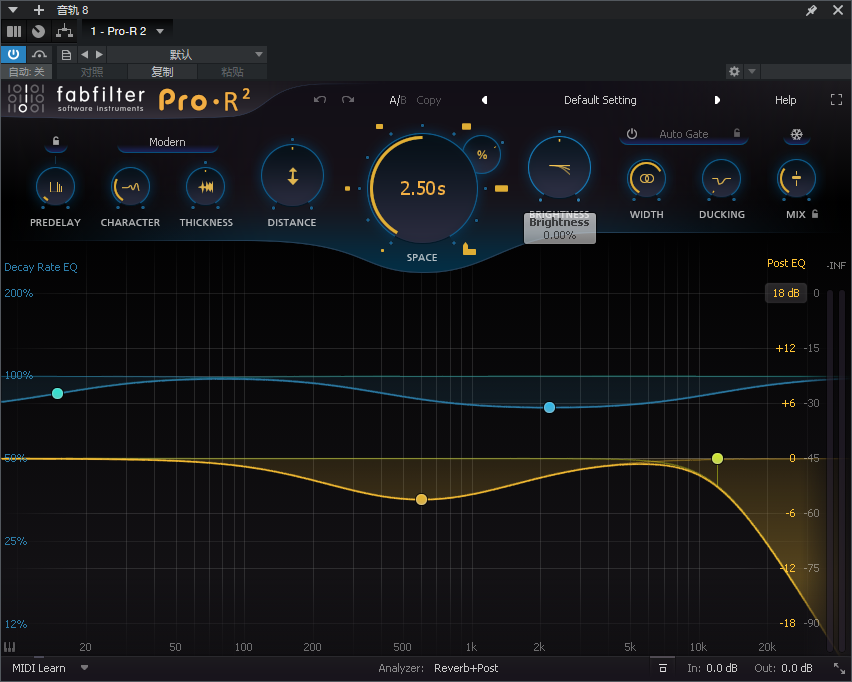Viewport: 852px width, 682px height.
Task: Click the freeze snowflake icon
Action: (x=797, y=134)
